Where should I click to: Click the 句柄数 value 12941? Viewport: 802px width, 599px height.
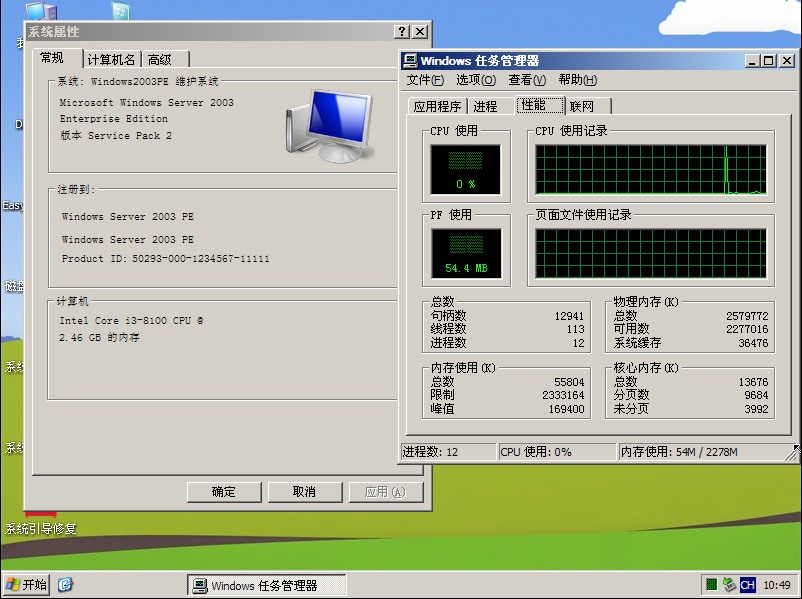point(569,316)
